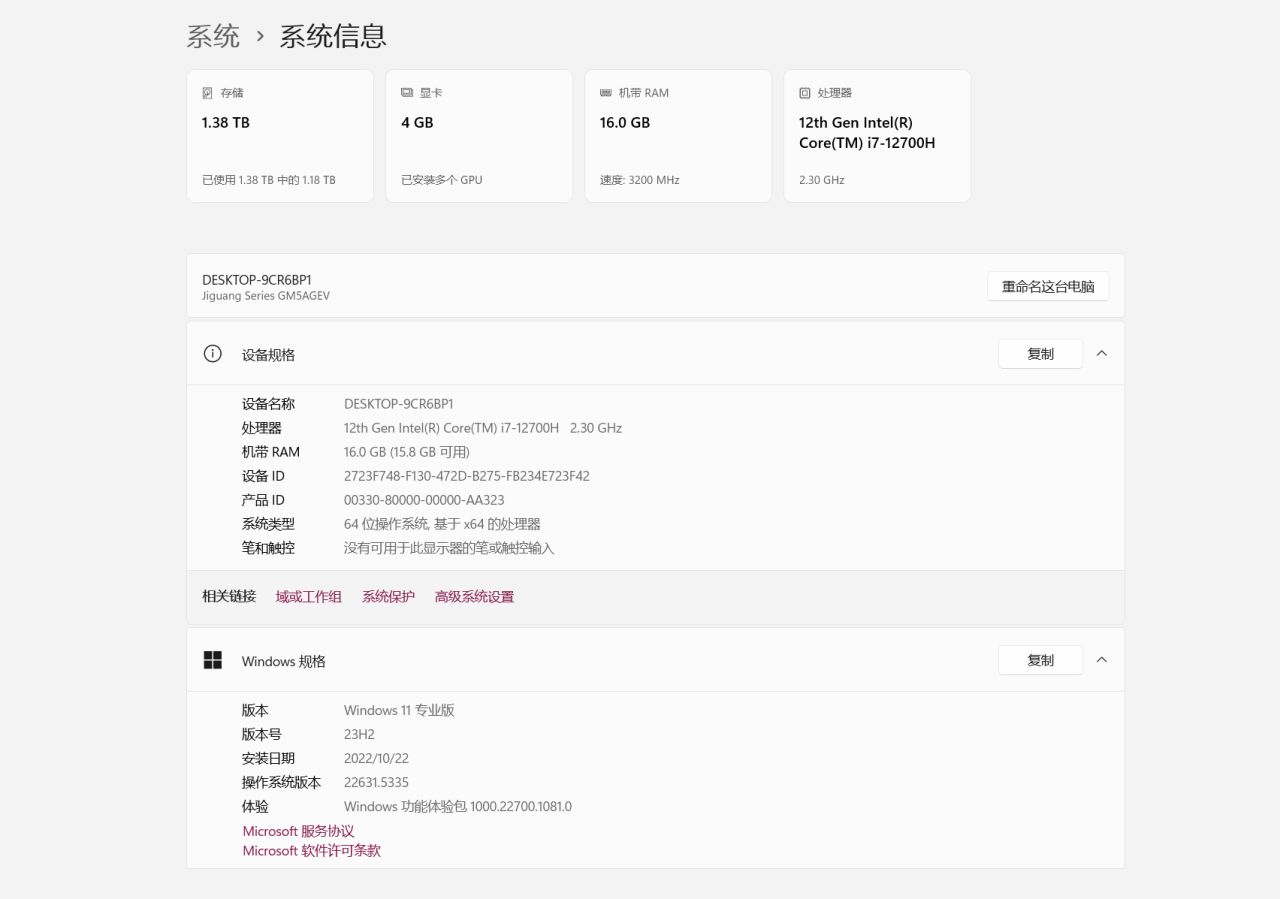The height and width of the screenshot is (899, 1280).
Task: Click Windows 功能体验包 1000.22700.1081.0 value
Action: (458, 806)
